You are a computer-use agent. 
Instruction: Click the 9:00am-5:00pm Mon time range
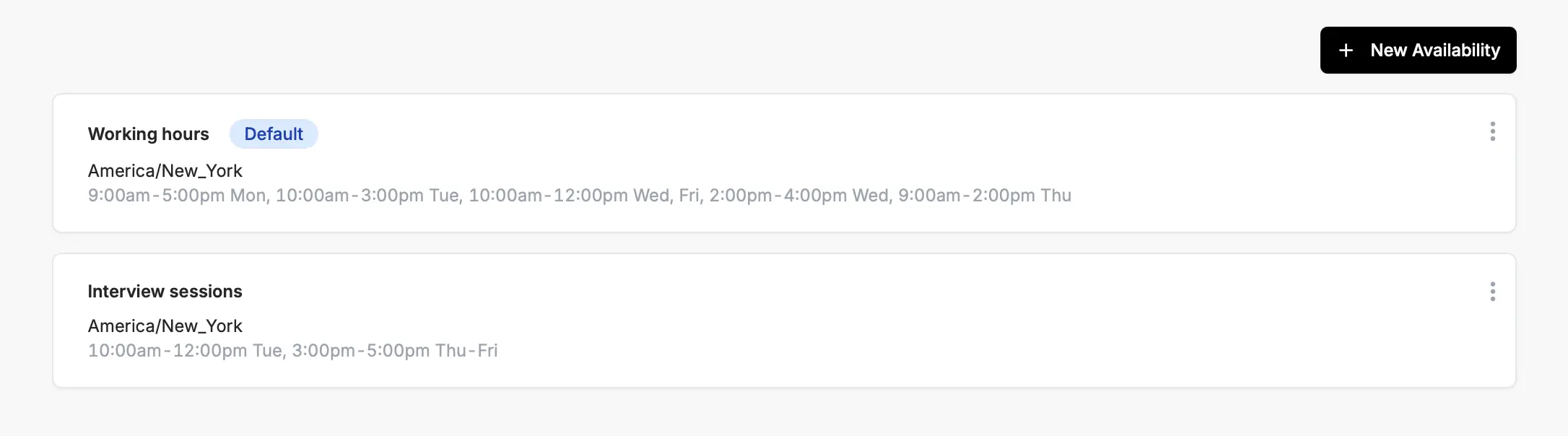click(x=177, y=196)
